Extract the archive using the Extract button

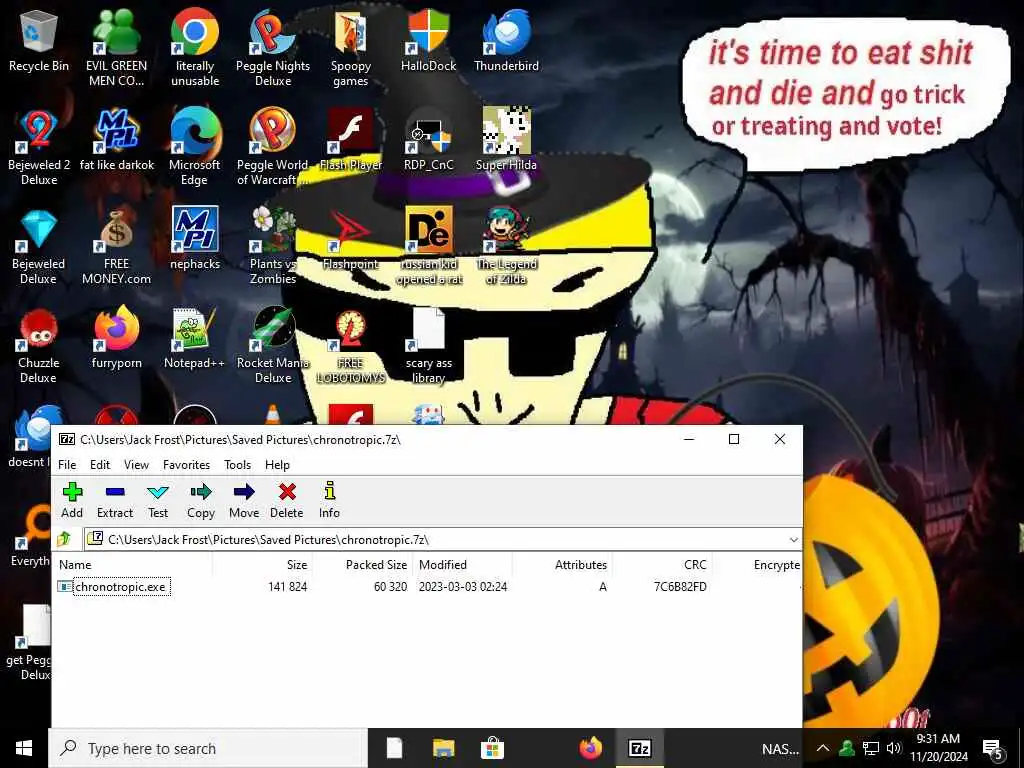pyautogui.click(x=115, y=500)
